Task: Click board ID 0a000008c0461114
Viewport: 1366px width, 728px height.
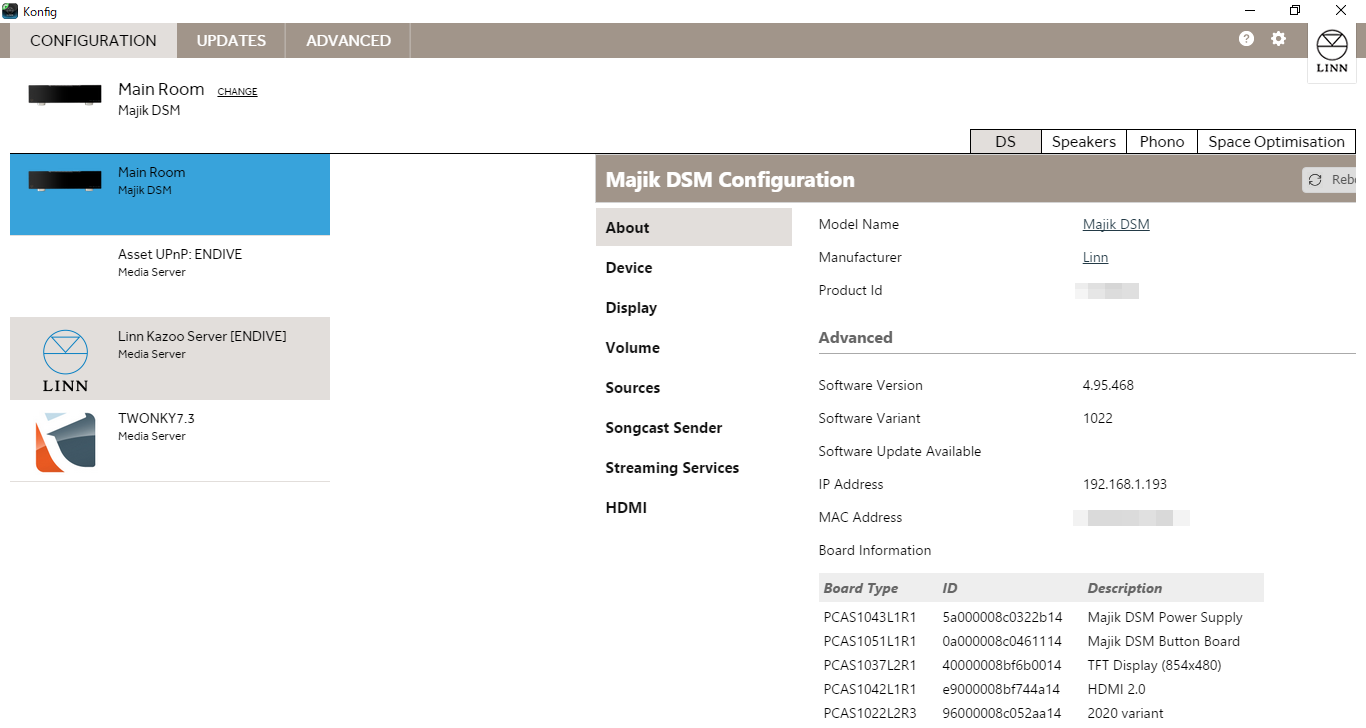Action: (1002, 641)
